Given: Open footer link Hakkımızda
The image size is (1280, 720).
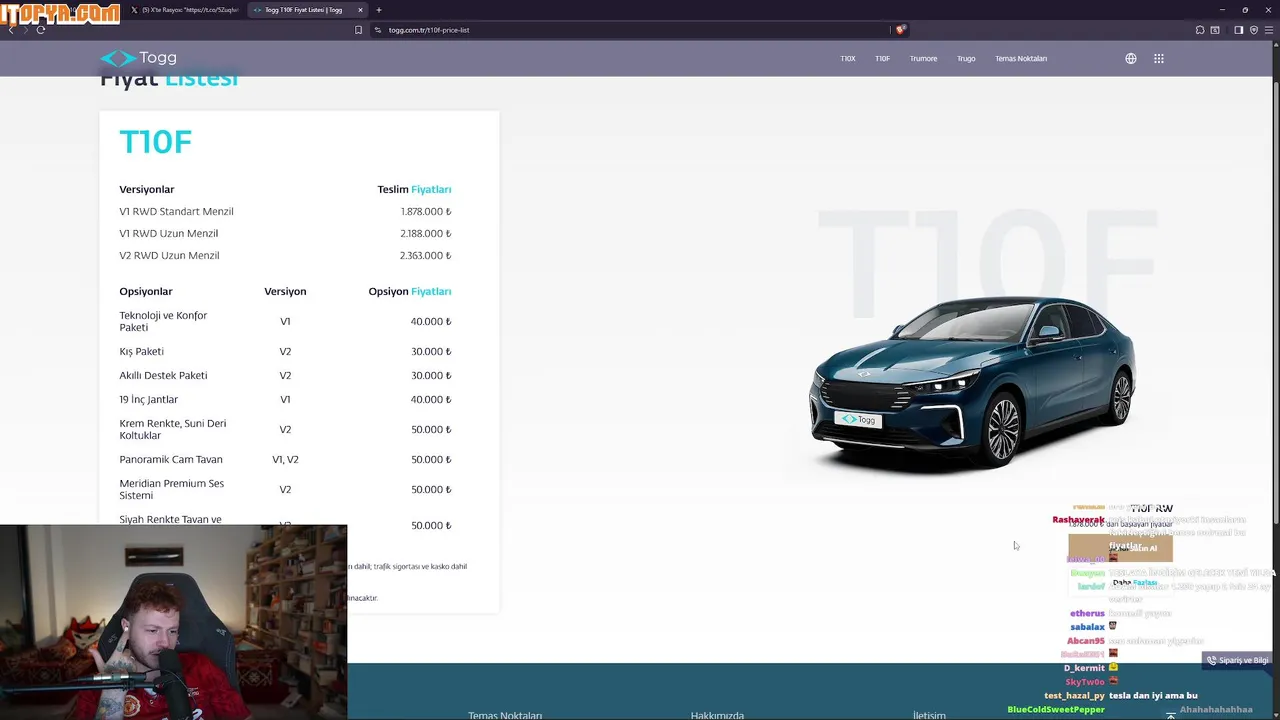Looking at the screenshot, I should [x=717, y=715].
